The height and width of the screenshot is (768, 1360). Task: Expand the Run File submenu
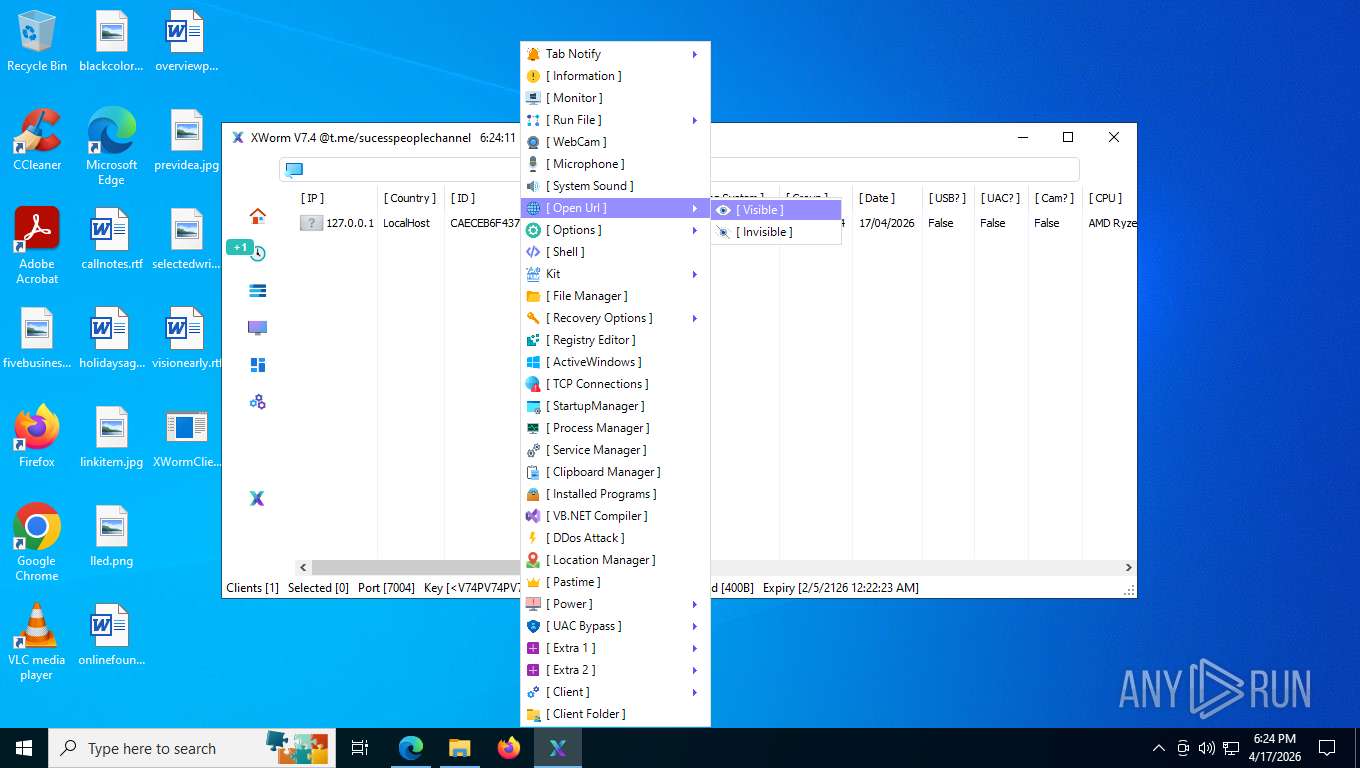615,120
